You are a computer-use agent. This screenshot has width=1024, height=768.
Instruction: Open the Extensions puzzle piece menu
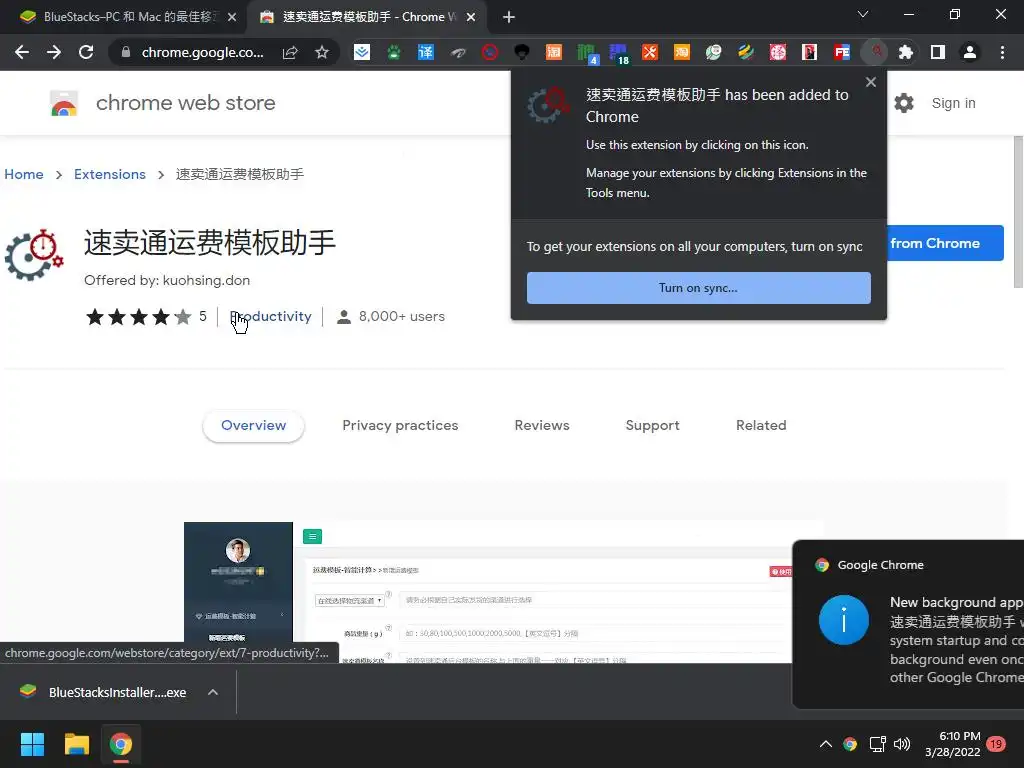point(906,52)
